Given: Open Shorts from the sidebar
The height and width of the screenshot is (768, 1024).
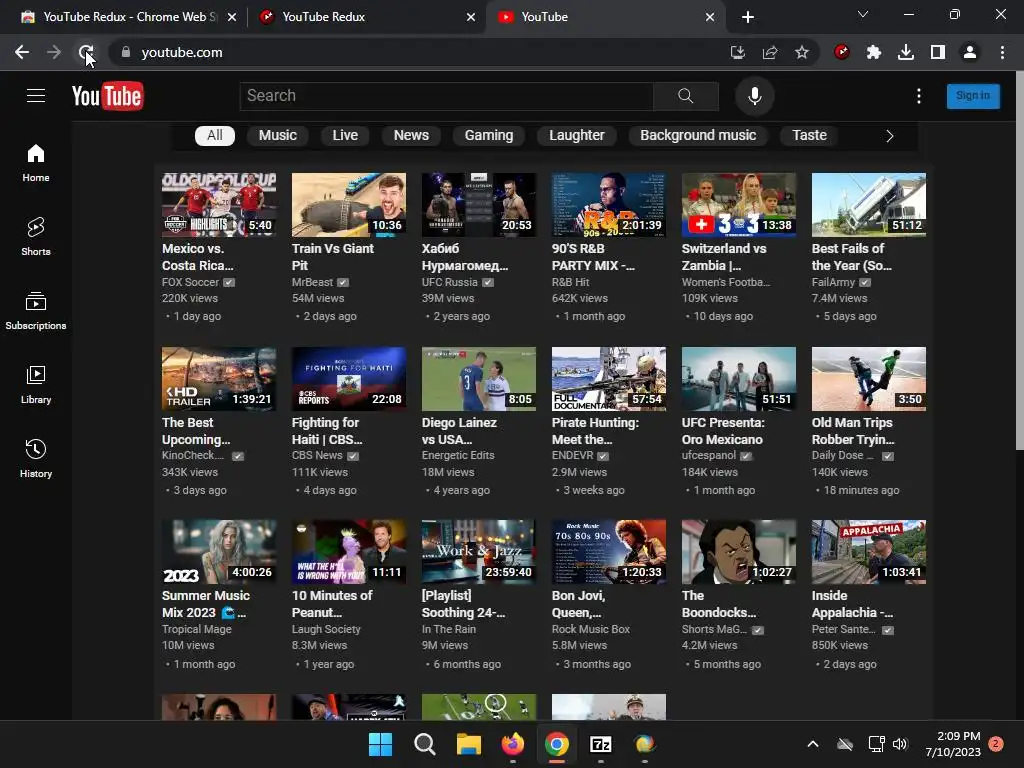Looking at the screenshot, I should [x=36, y=236].
